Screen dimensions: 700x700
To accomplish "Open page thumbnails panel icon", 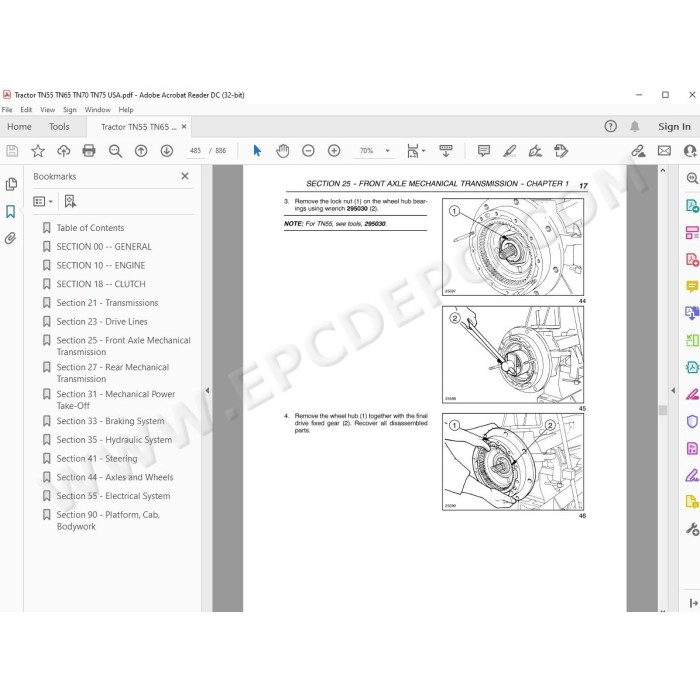I will coord(11,184).
